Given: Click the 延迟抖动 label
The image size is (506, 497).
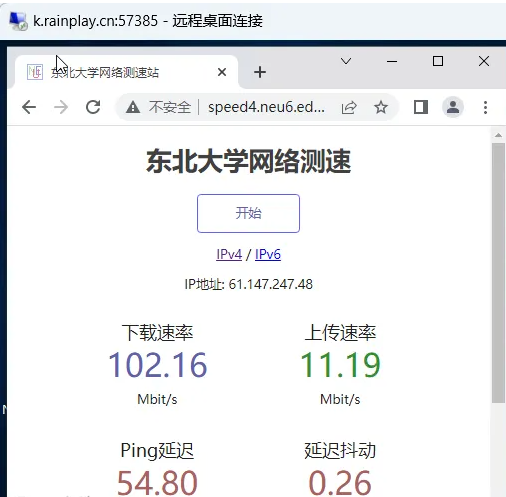Looking at the screenshot, I should click(x=340, y=451).
